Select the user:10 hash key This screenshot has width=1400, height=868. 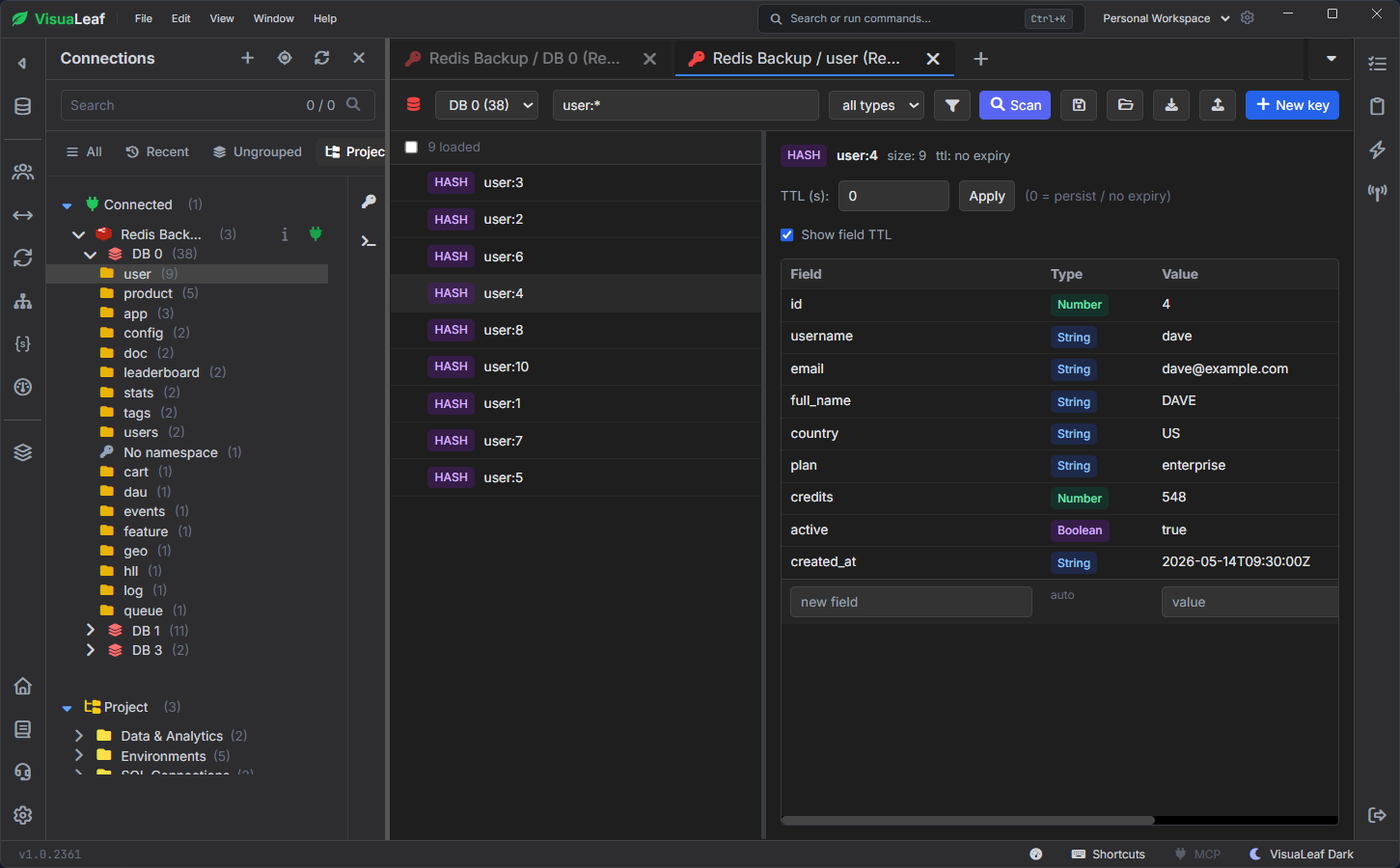575,366
